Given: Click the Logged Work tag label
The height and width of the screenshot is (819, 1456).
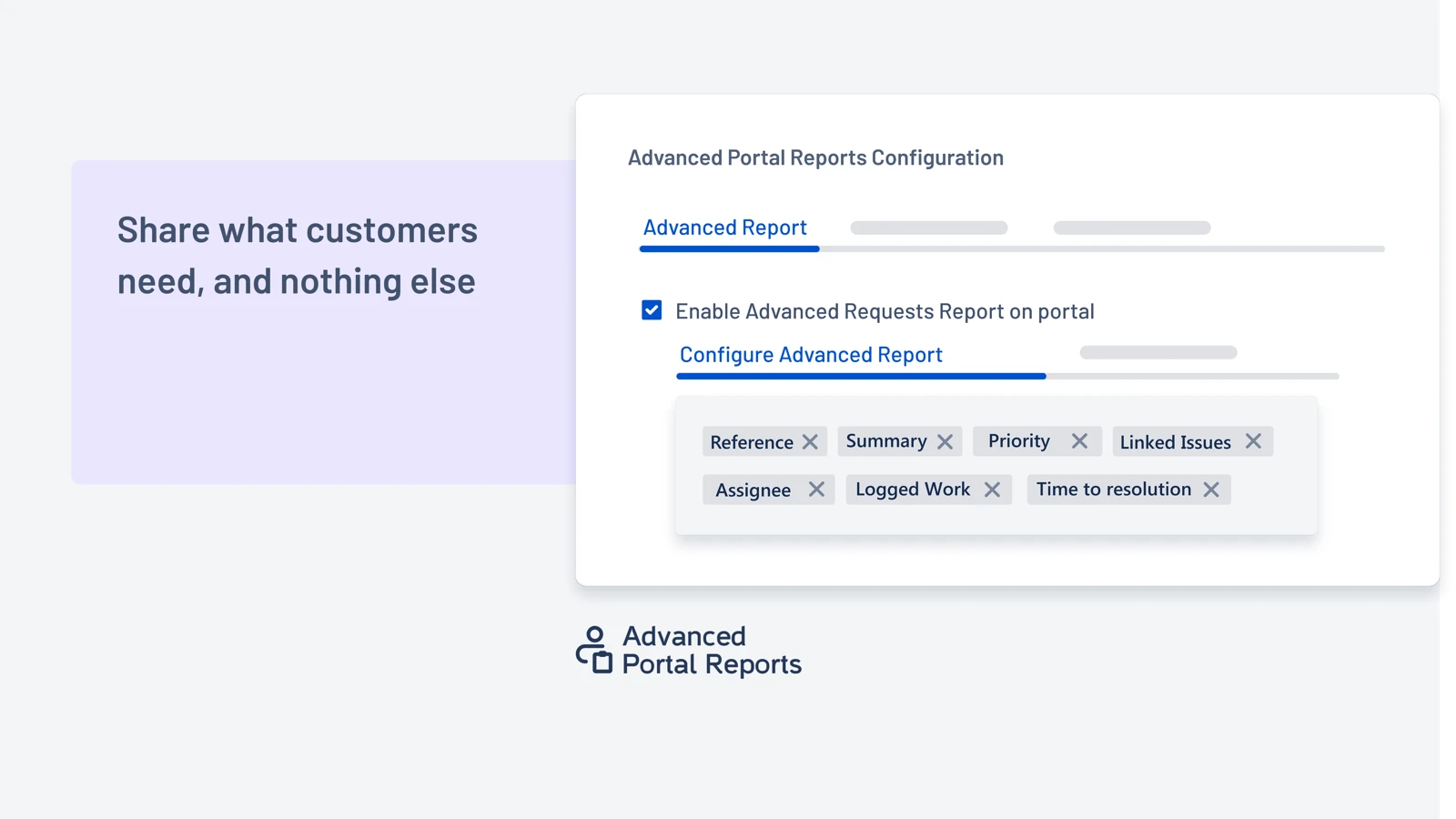Looking at the screenshot, I should click(x=913, y=490).
